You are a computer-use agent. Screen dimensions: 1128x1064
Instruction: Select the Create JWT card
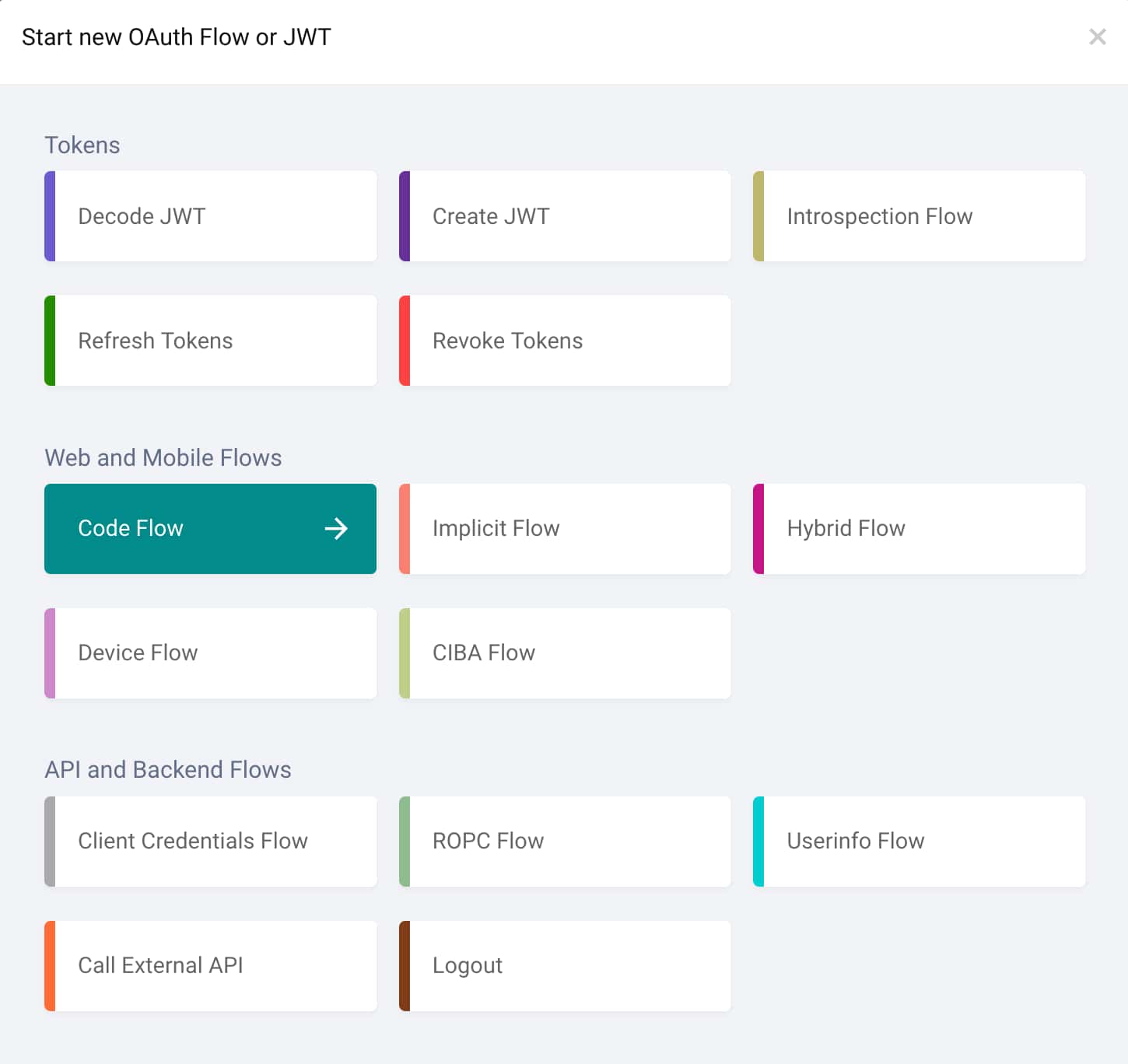click(565, 216)
